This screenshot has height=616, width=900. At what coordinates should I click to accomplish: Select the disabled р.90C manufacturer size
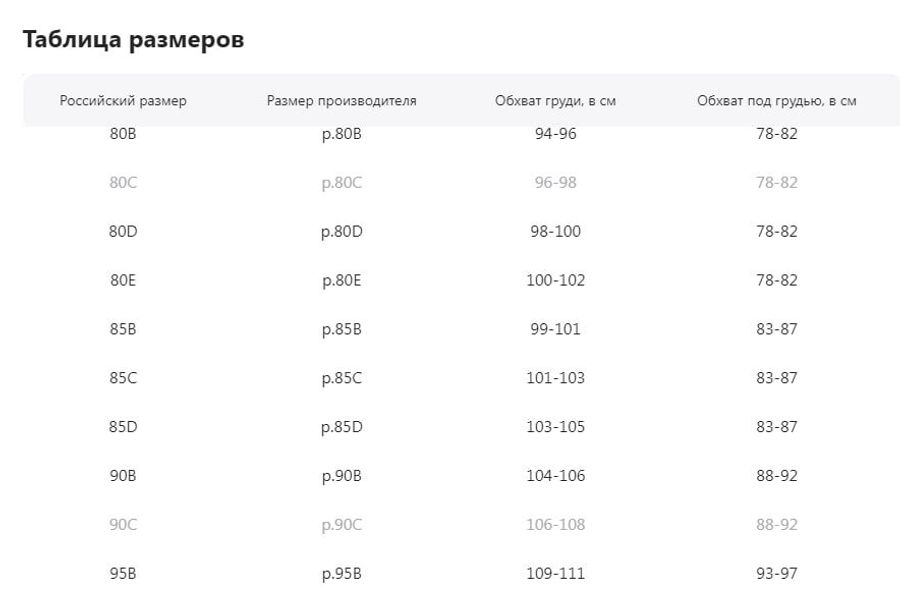[x=342, y=525]
